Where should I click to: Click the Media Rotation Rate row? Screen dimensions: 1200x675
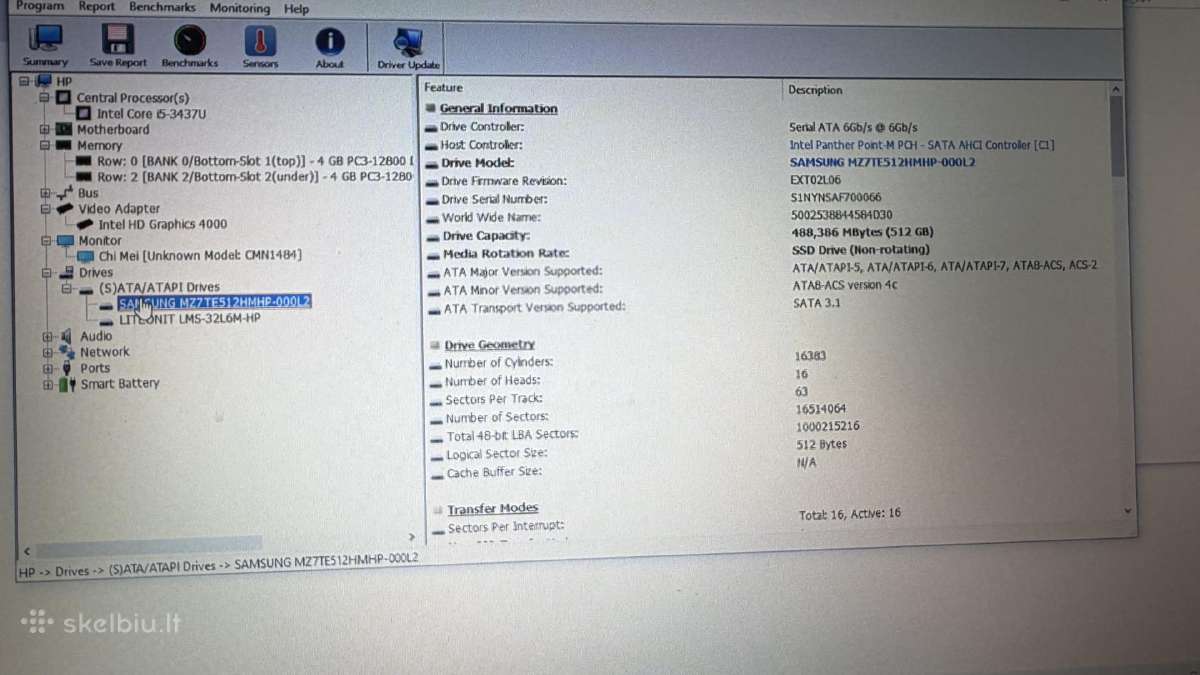click(506, 254)
